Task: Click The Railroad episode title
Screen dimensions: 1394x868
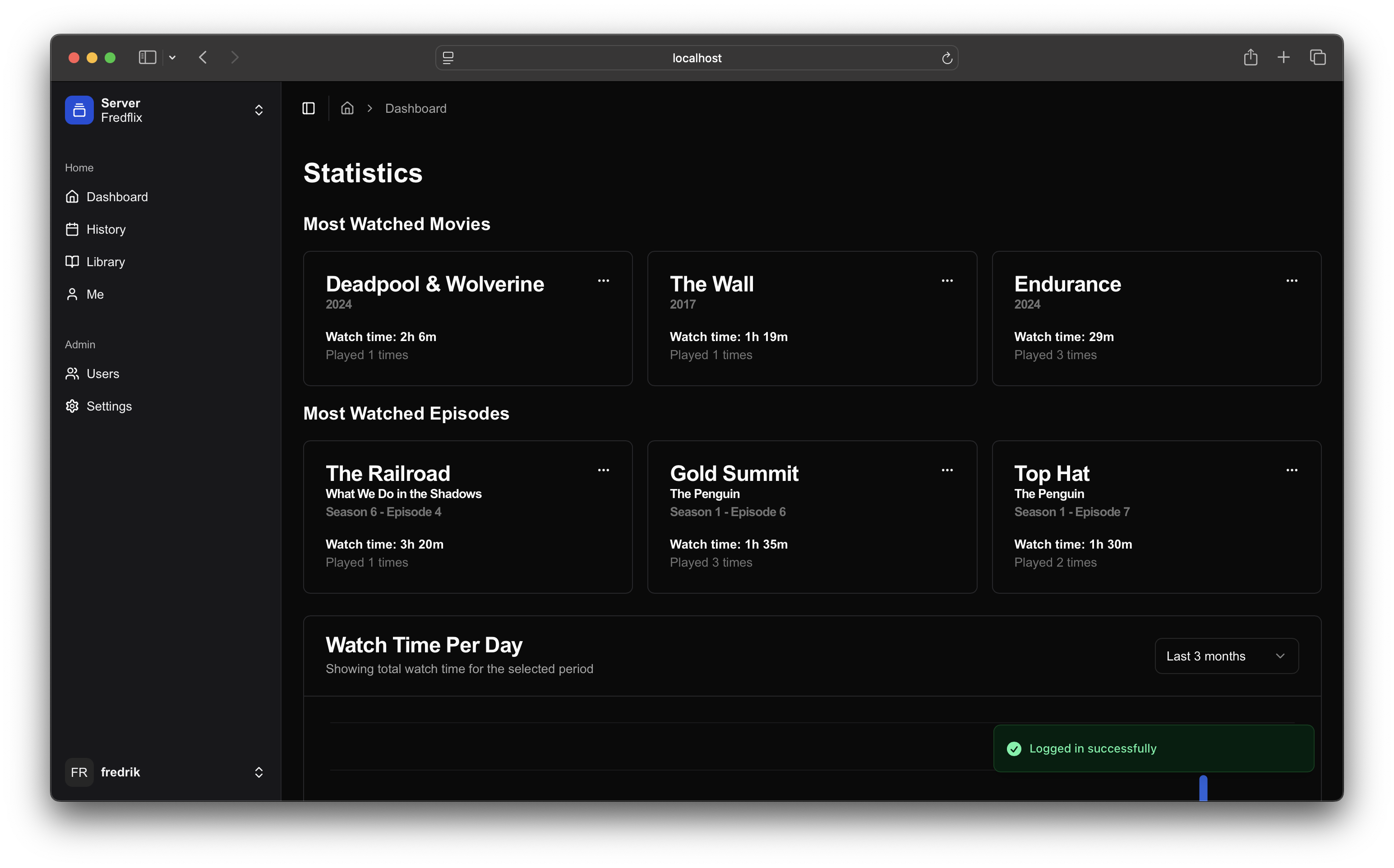Action: click(x=388, y=473)
